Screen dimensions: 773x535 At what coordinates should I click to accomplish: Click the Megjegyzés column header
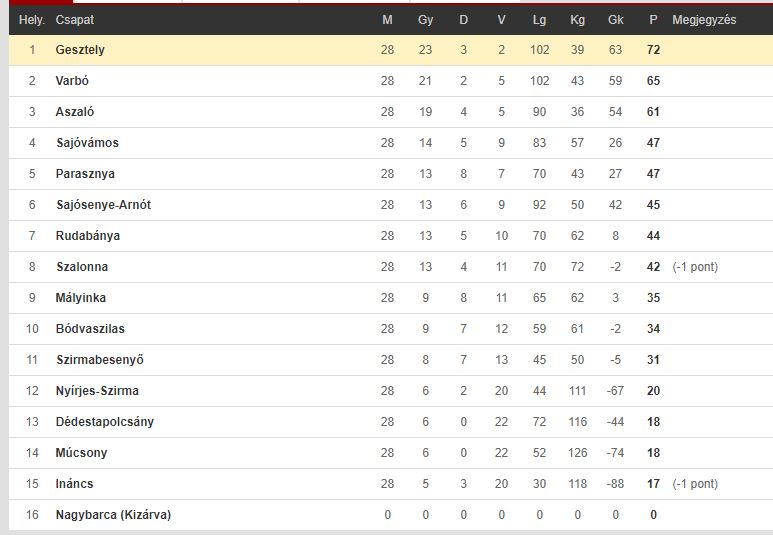click(x=704, y=20)
